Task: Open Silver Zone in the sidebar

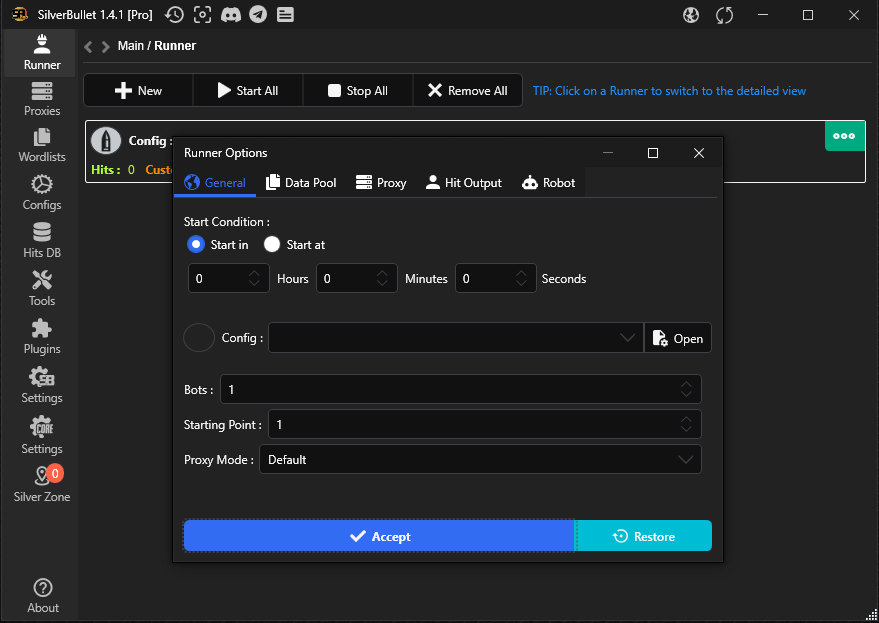Action: tap(42, 484)
